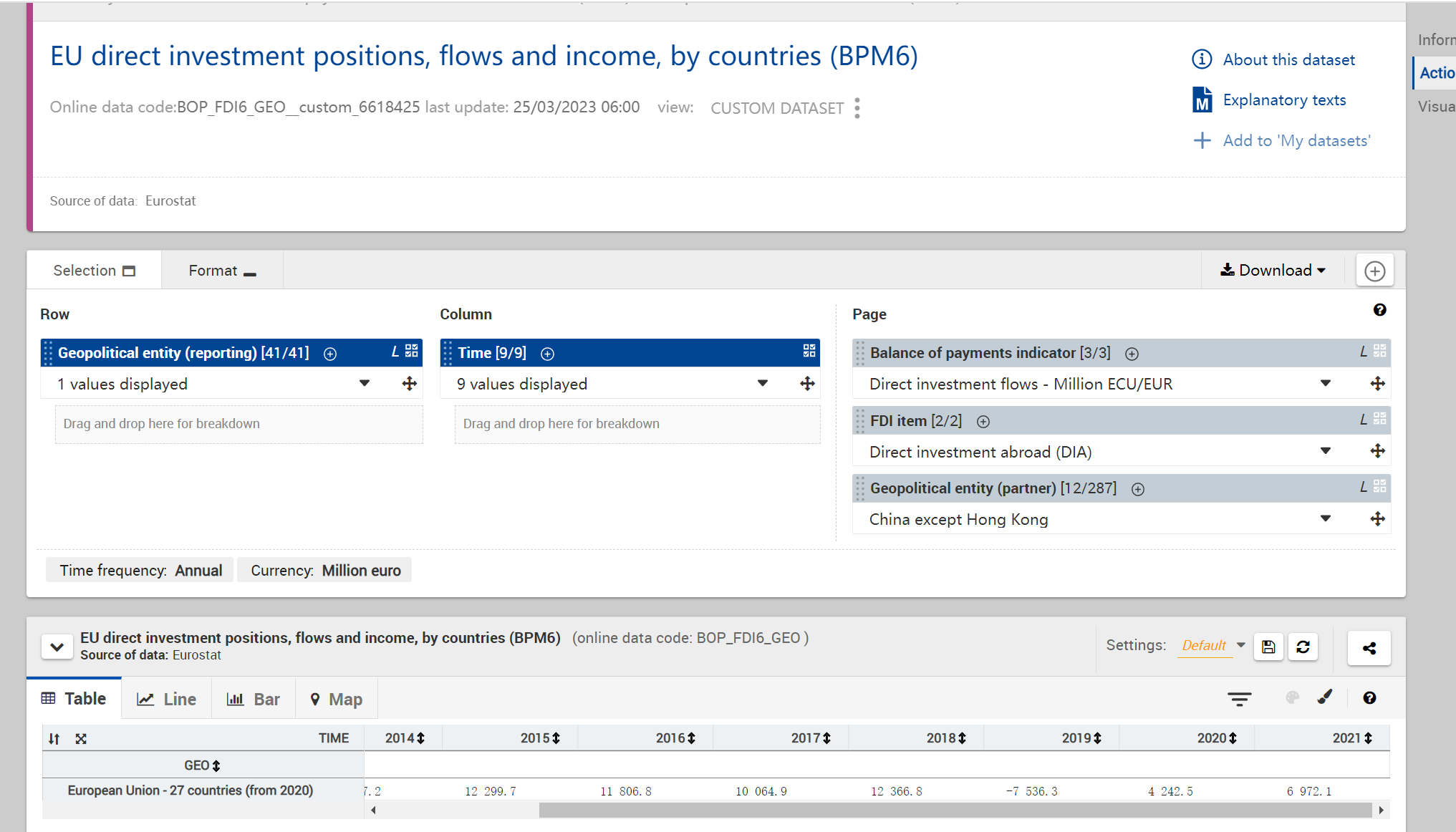Click the plus icon next to Time [9/9]
The image size is (1456, 832).
[547, 354]
